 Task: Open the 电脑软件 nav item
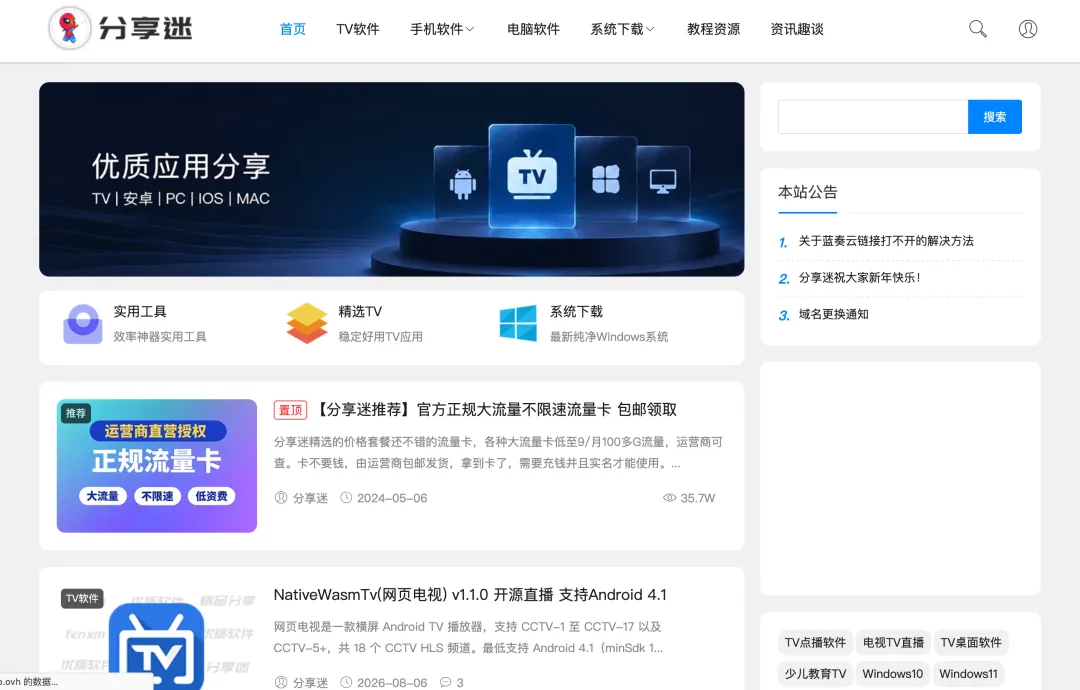click(x=533, y=29)
